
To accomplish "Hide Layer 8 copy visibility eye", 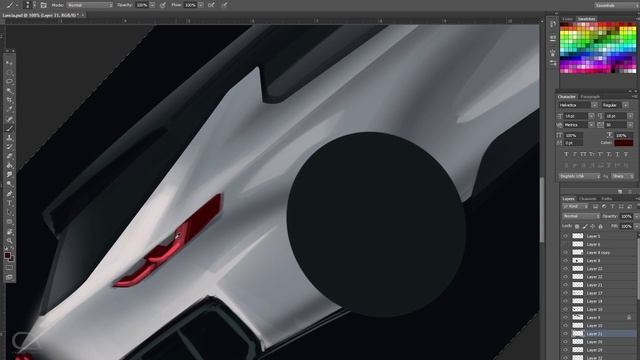I will [x=566, y=253].
